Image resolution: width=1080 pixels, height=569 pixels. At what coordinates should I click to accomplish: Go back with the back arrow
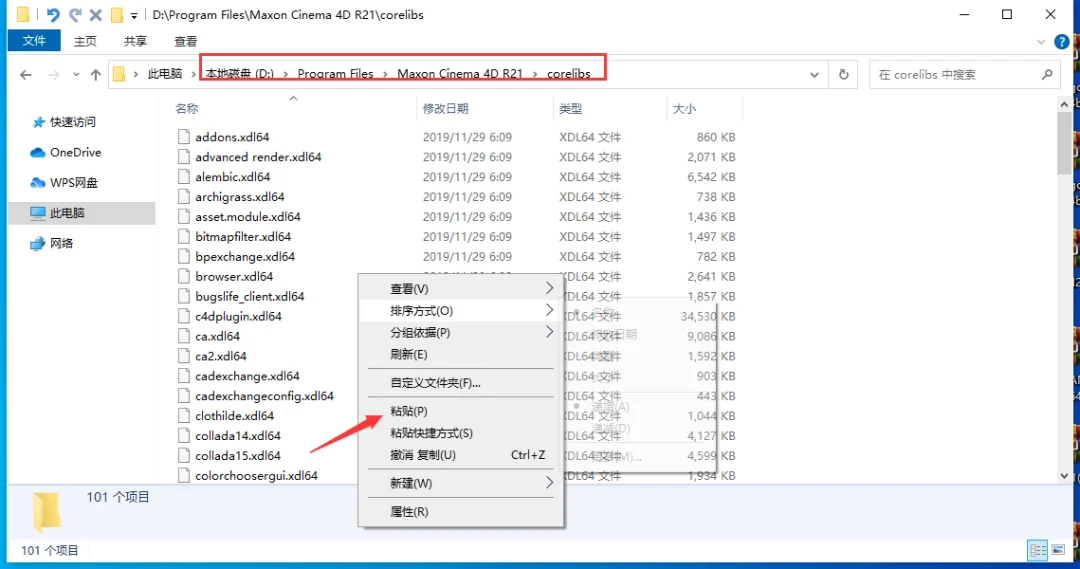25,74
